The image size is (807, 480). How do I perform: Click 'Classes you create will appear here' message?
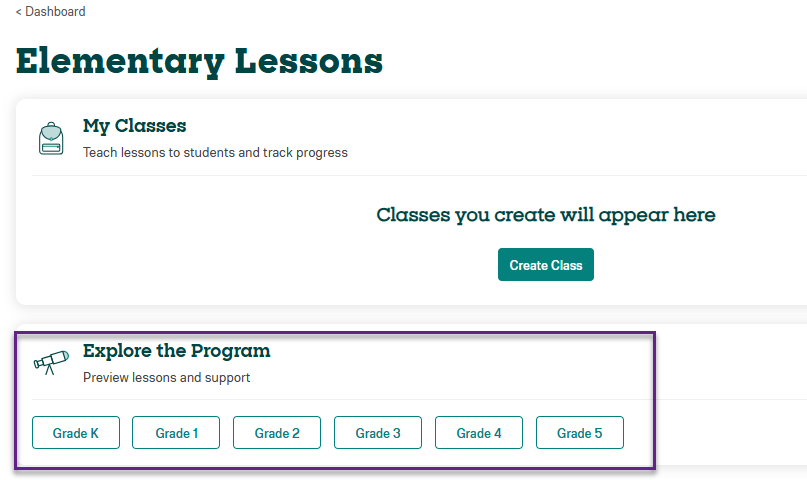[546, 215]
